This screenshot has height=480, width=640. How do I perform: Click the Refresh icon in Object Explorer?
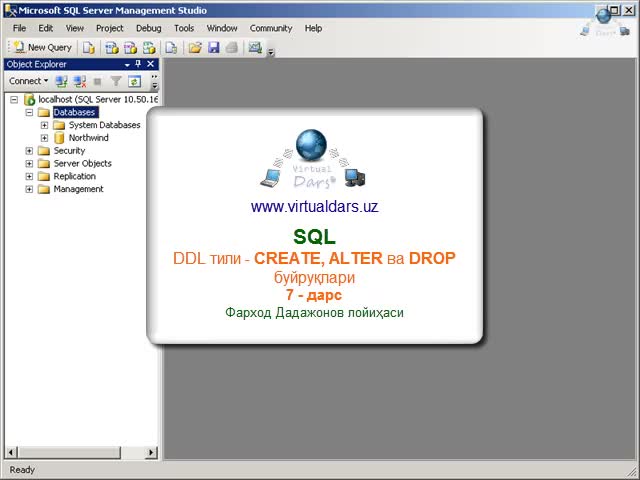(134, 81)
